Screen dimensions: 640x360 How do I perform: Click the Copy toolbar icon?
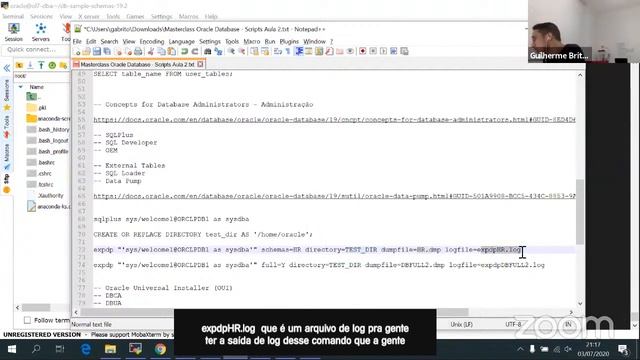tap(162, 51)
